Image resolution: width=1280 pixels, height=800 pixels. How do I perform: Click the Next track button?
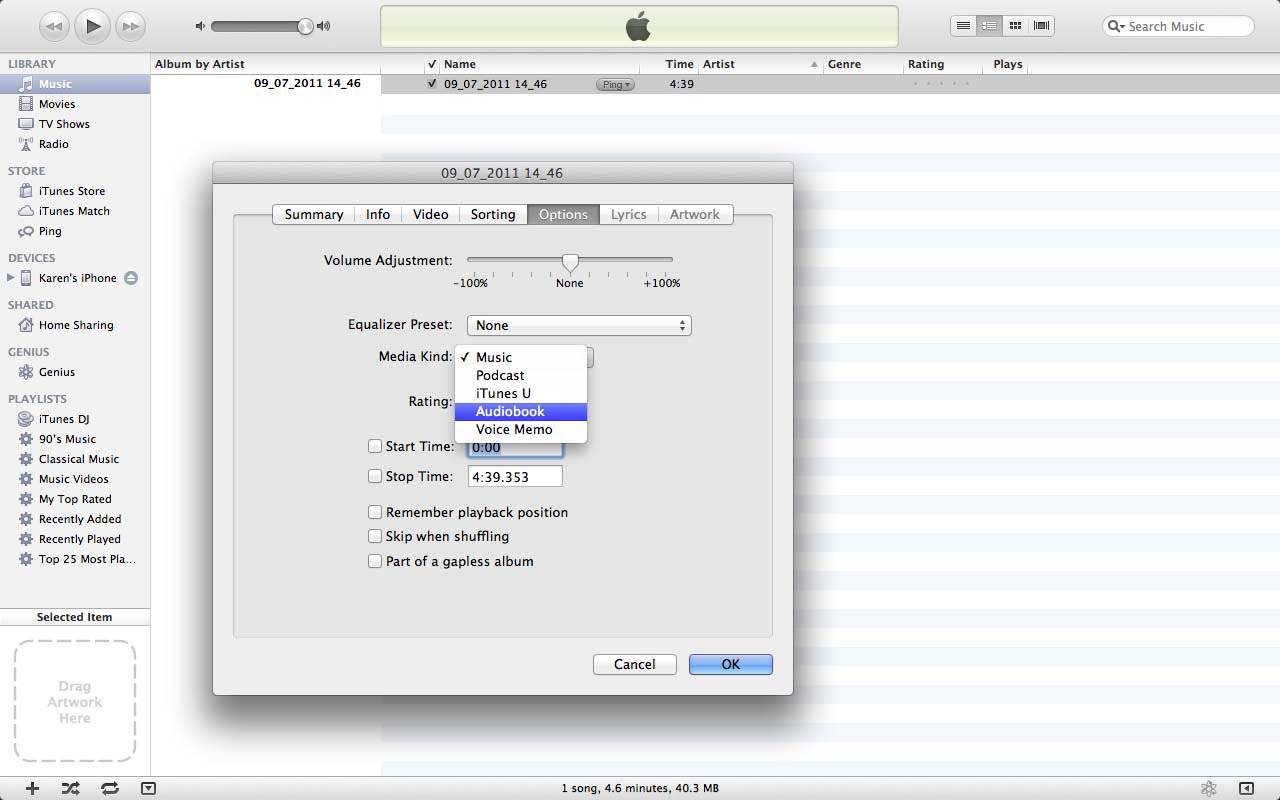[x=130, y=26]
